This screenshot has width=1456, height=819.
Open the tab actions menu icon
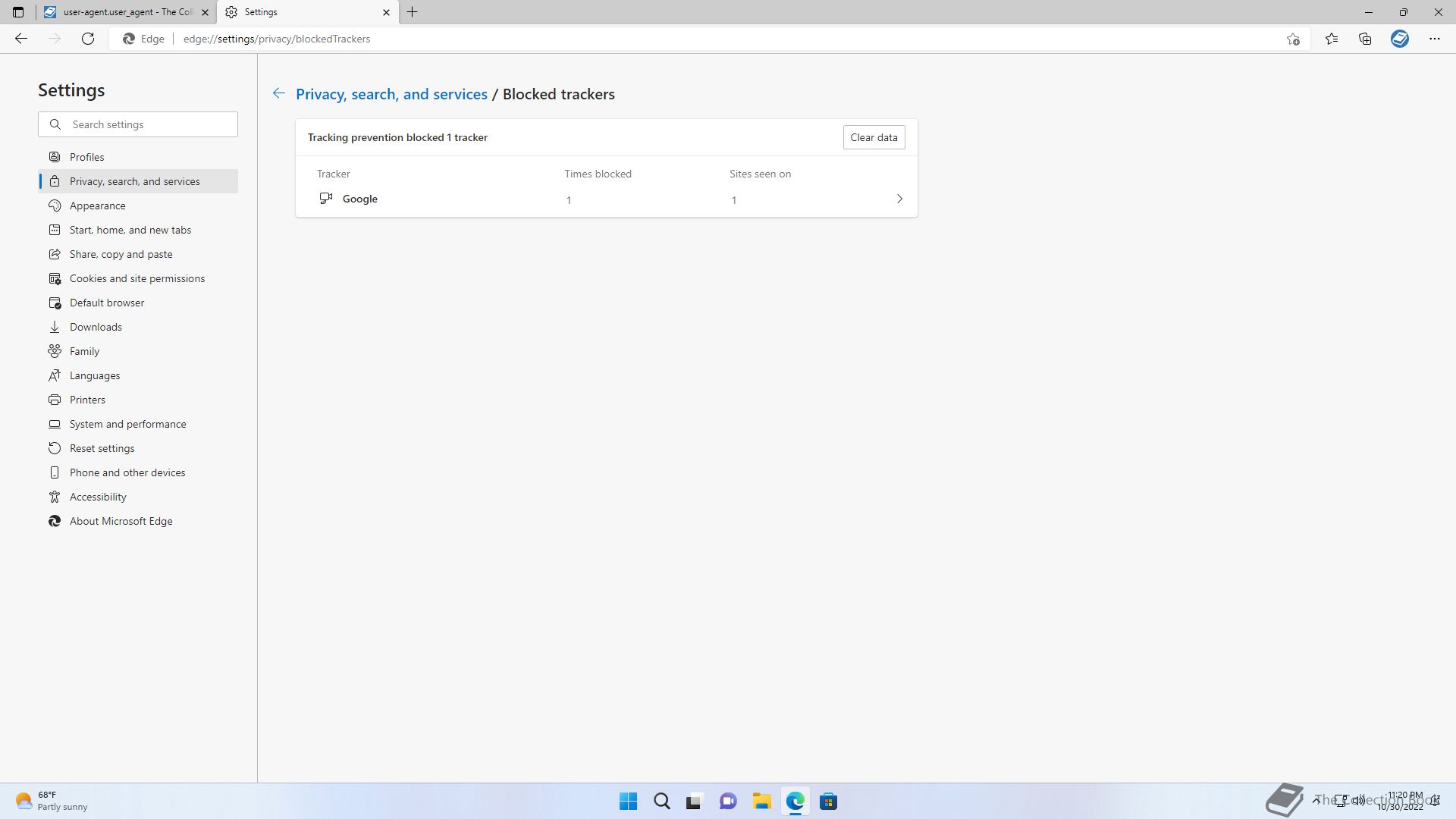pos(18,12)
